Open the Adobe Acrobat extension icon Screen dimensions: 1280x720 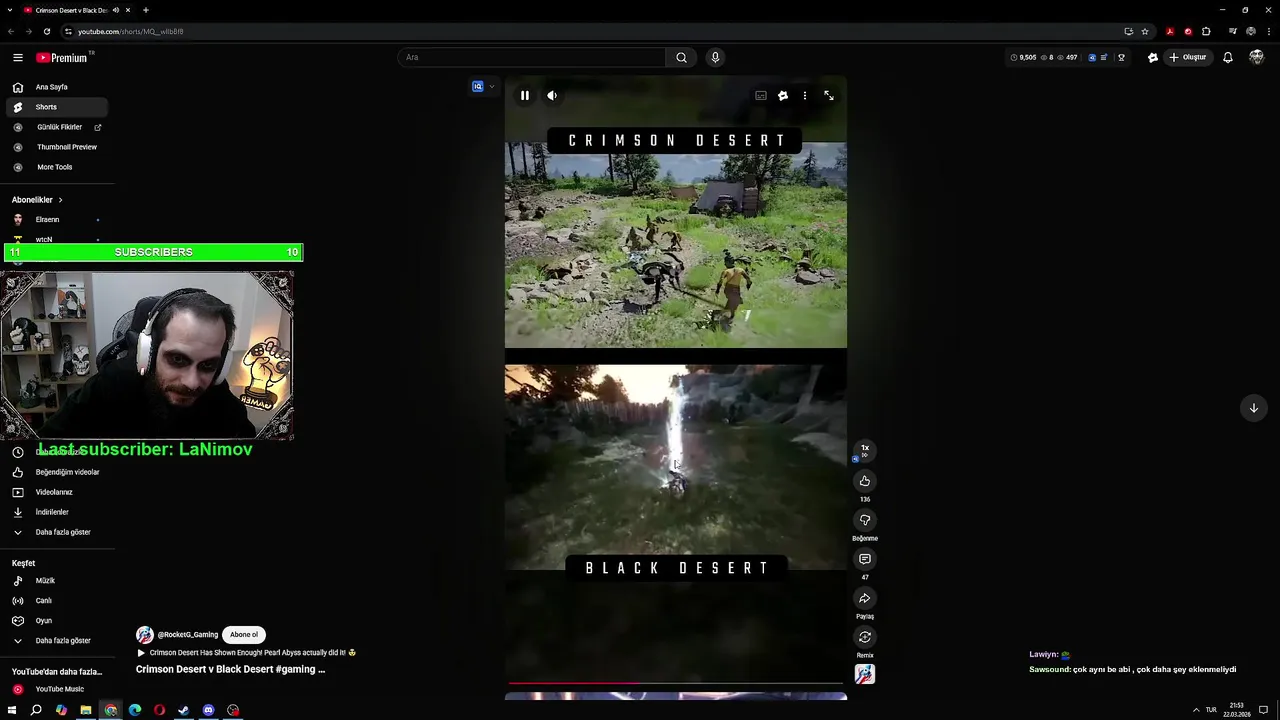pos(1170,31)
